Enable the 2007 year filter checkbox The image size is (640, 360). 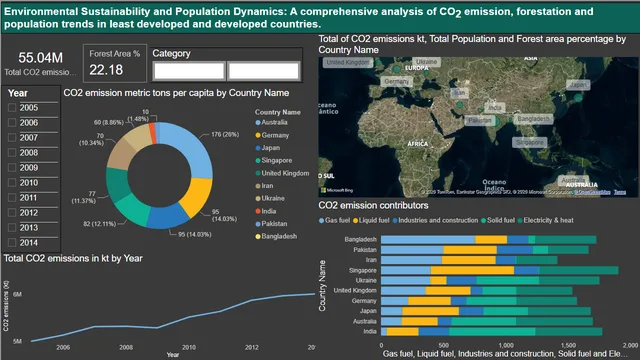(x=12, y=138)
